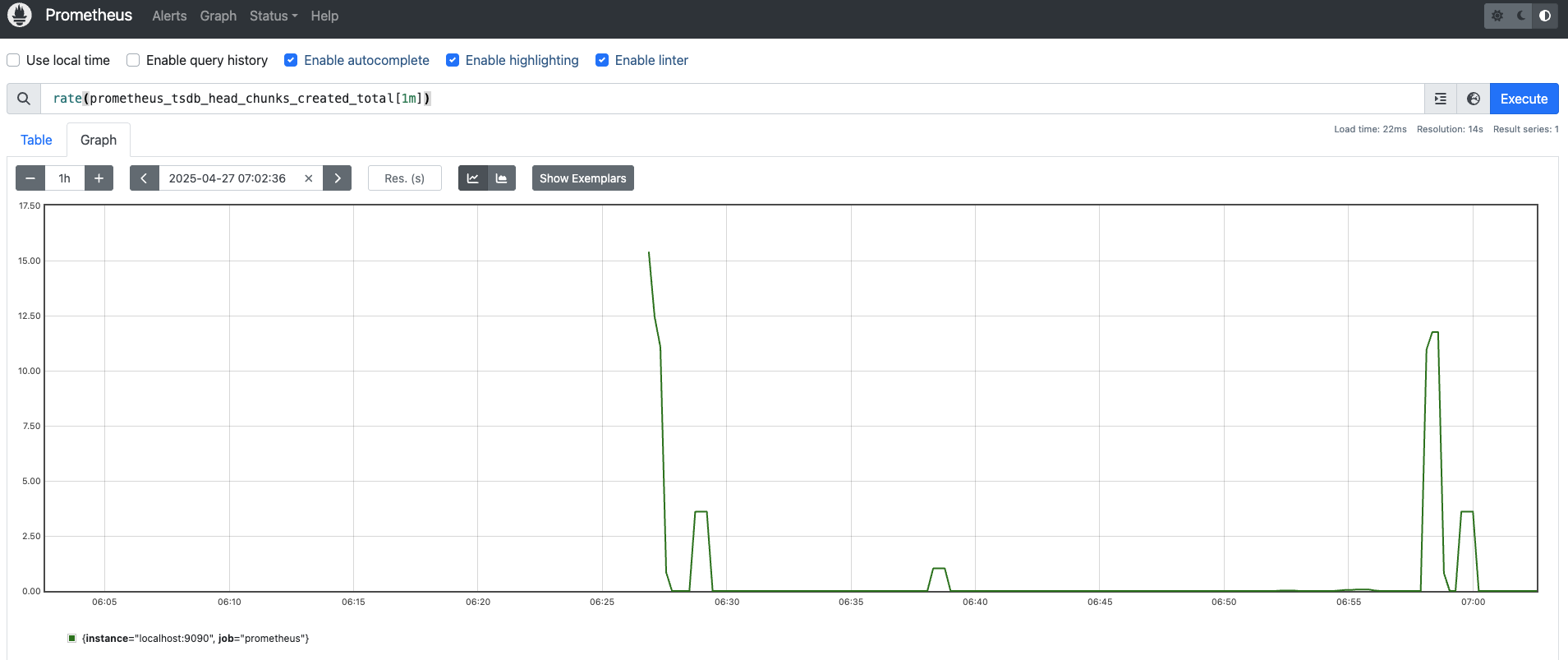Click the Load time: 22ms stat
Screen dimensions: 1568x660
1370,129
